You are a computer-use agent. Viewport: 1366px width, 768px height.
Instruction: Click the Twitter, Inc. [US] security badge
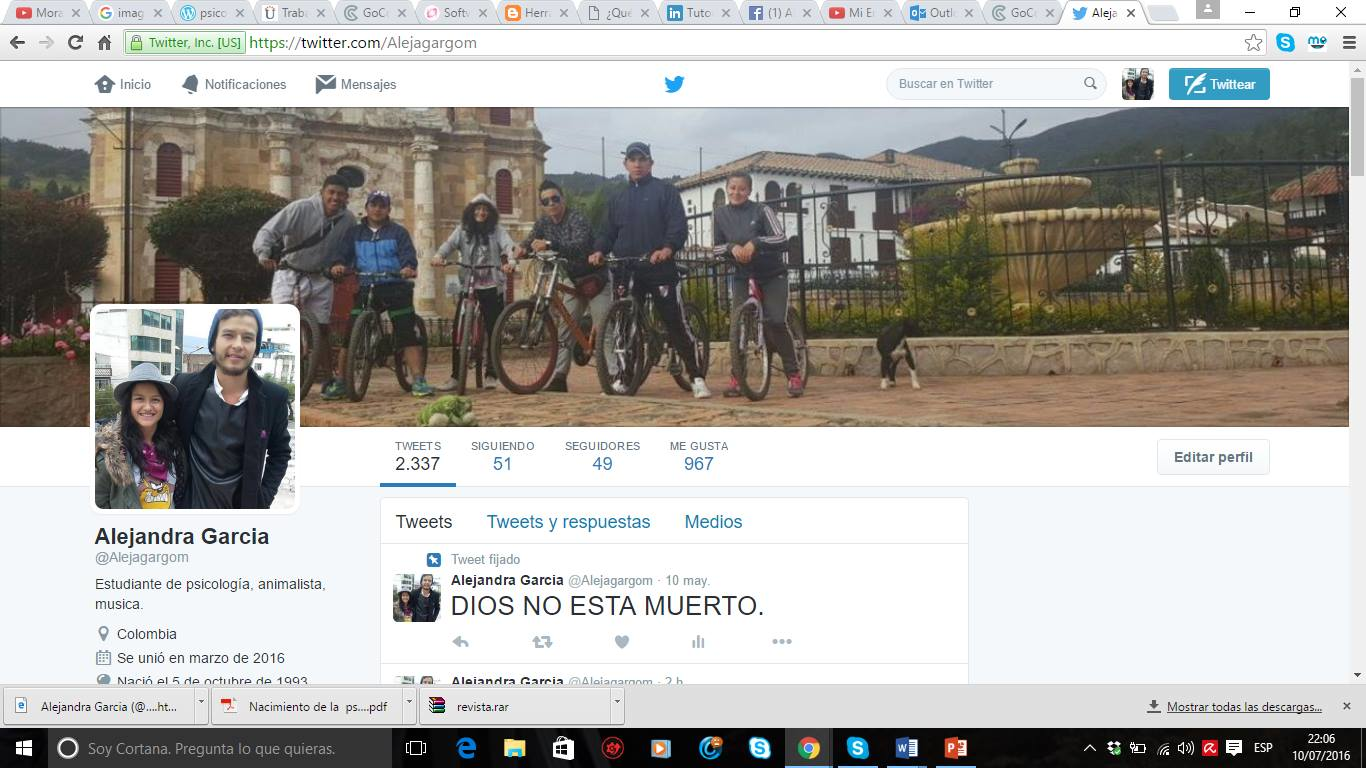click(x=184, y=43)
